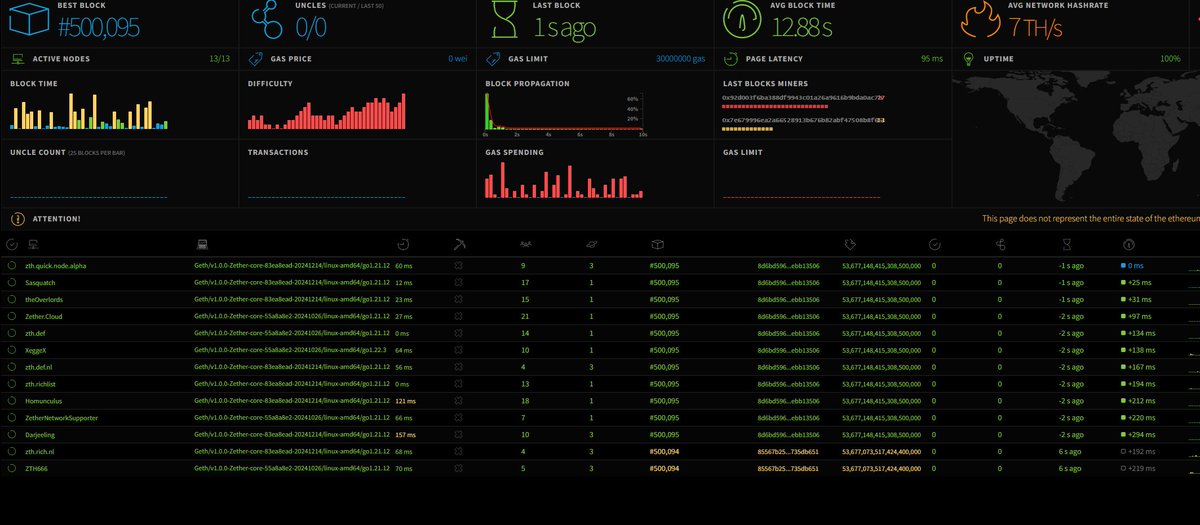The image size is (1200, 525).
Task: Click hash 85567b25...735db651 in ZTH666 row
Action: 788,468
